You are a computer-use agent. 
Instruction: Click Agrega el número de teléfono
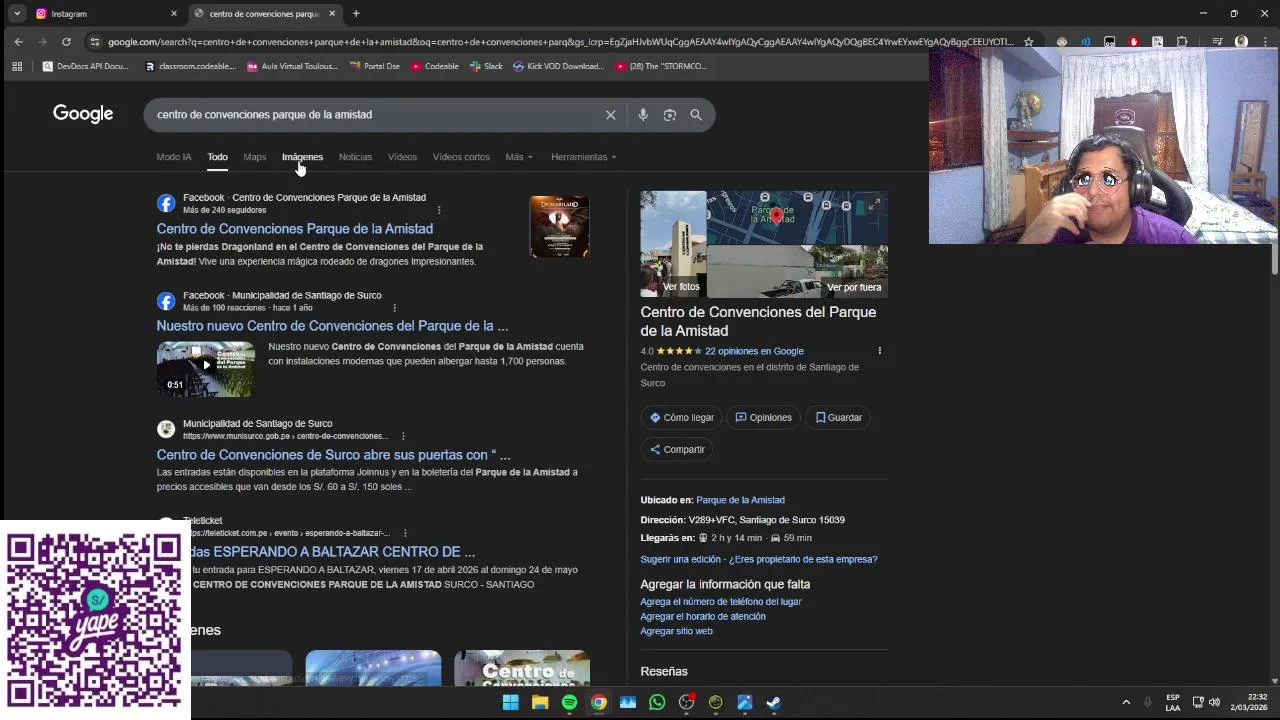[x=721, y=602]
